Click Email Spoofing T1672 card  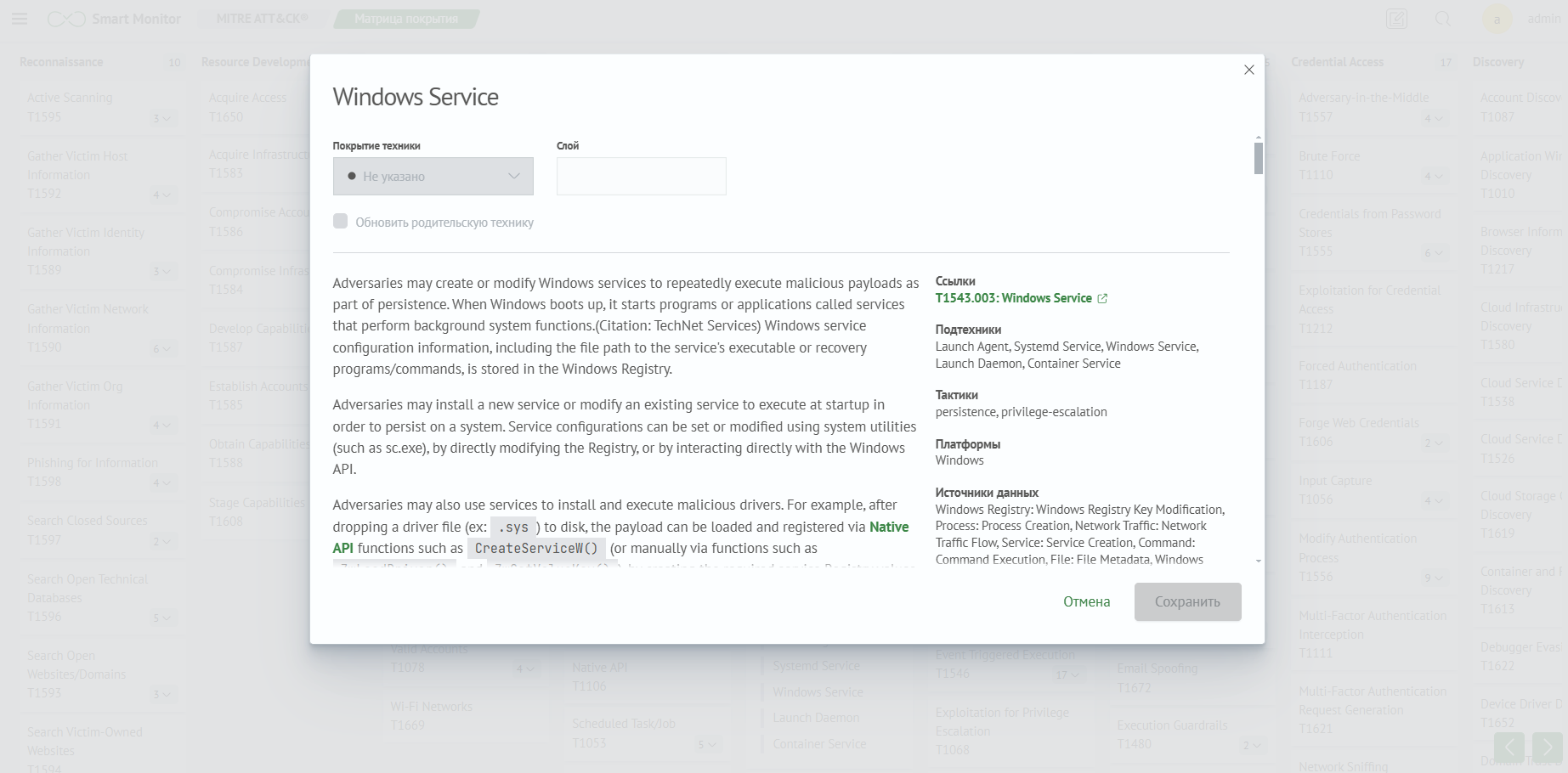(x=1190, y=678)
